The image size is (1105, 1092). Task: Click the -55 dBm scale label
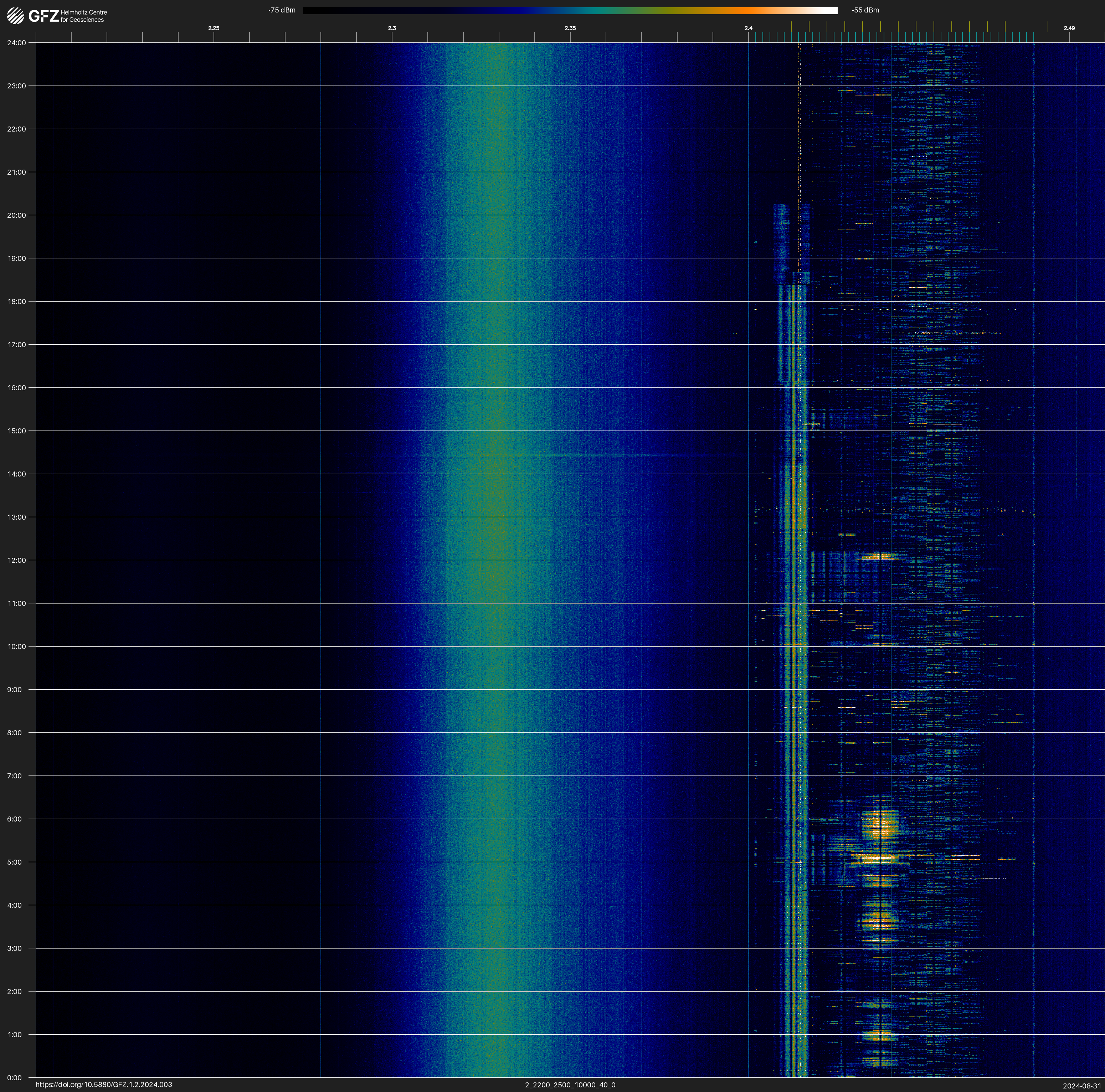point(865,10)
